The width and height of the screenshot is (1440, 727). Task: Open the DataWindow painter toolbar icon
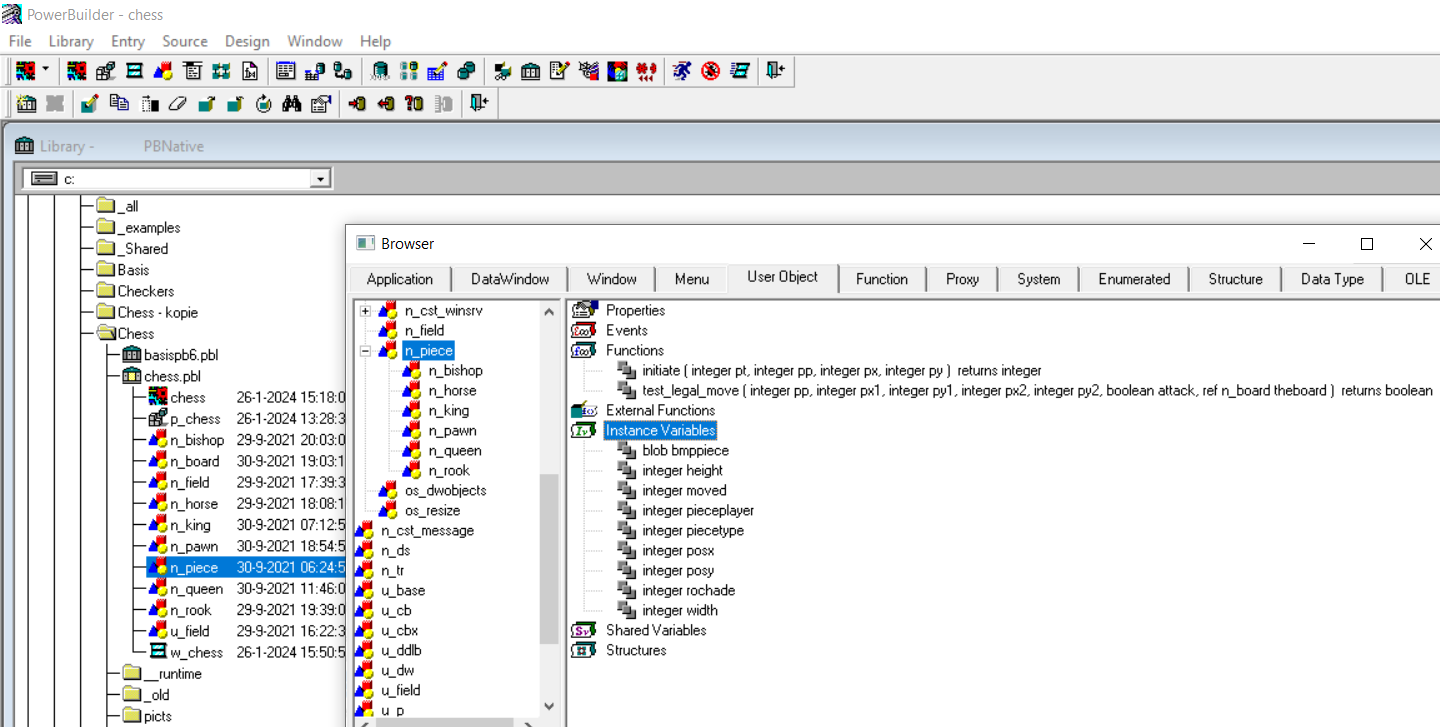point(286,71)
